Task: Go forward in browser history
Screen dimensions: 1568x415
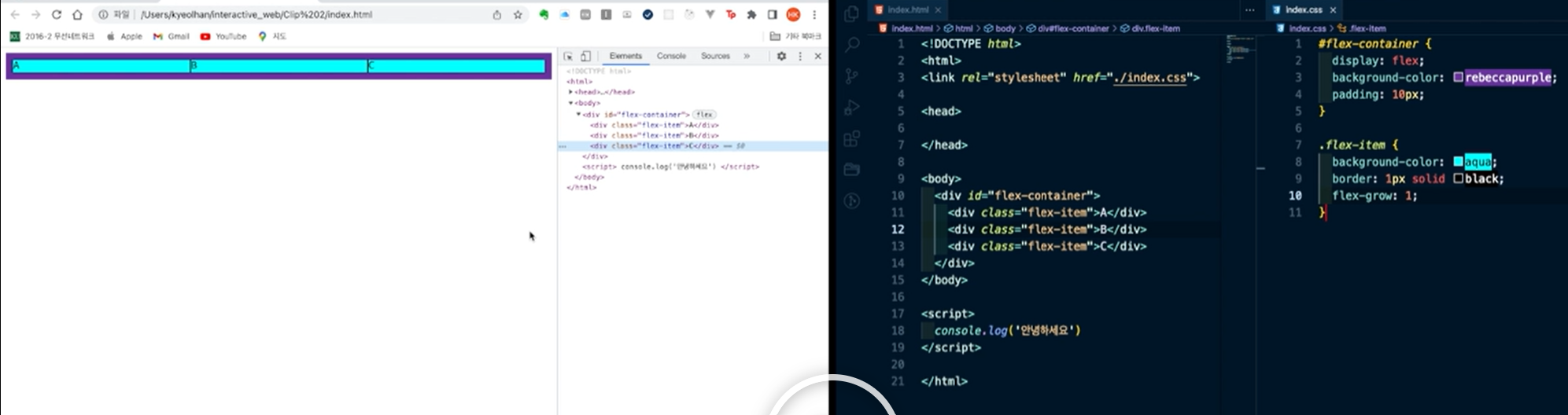Action: [36, 14]
